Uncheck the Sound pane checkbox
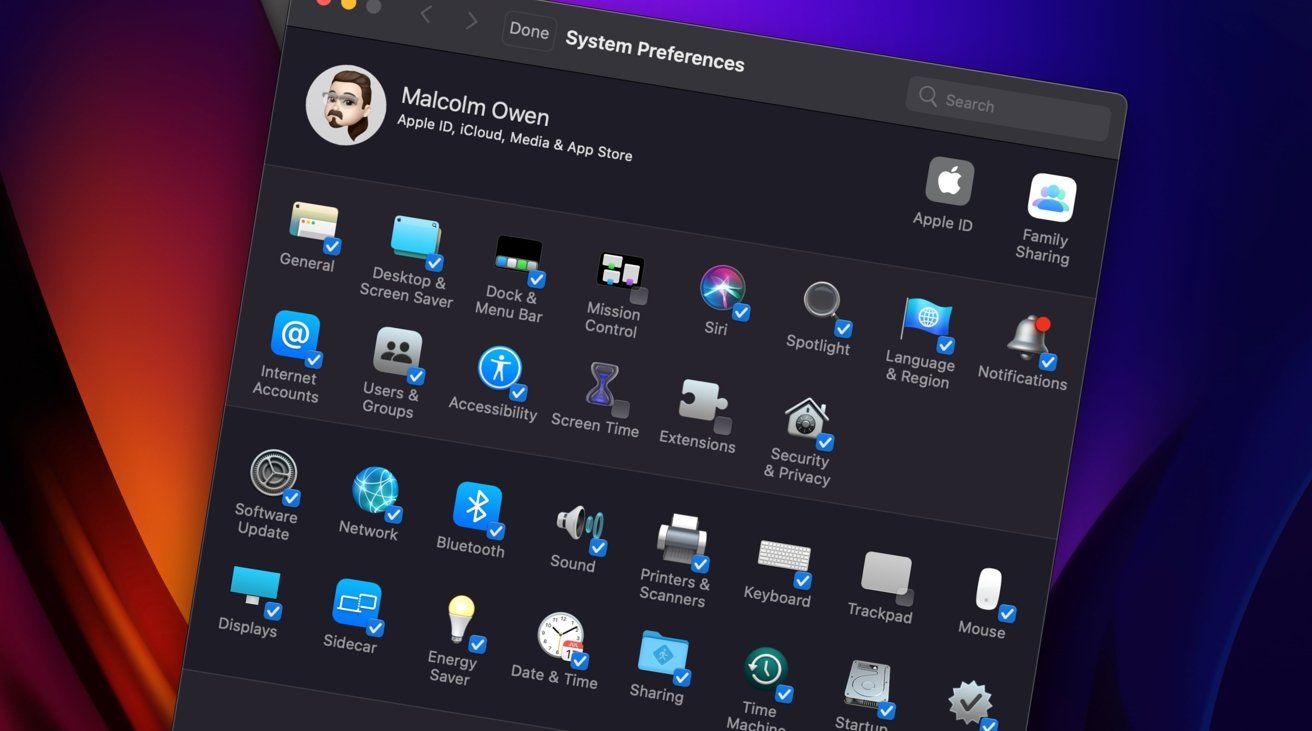This screenshot has width=1312, height=731. pyautogui.click(x=598, y=547)
